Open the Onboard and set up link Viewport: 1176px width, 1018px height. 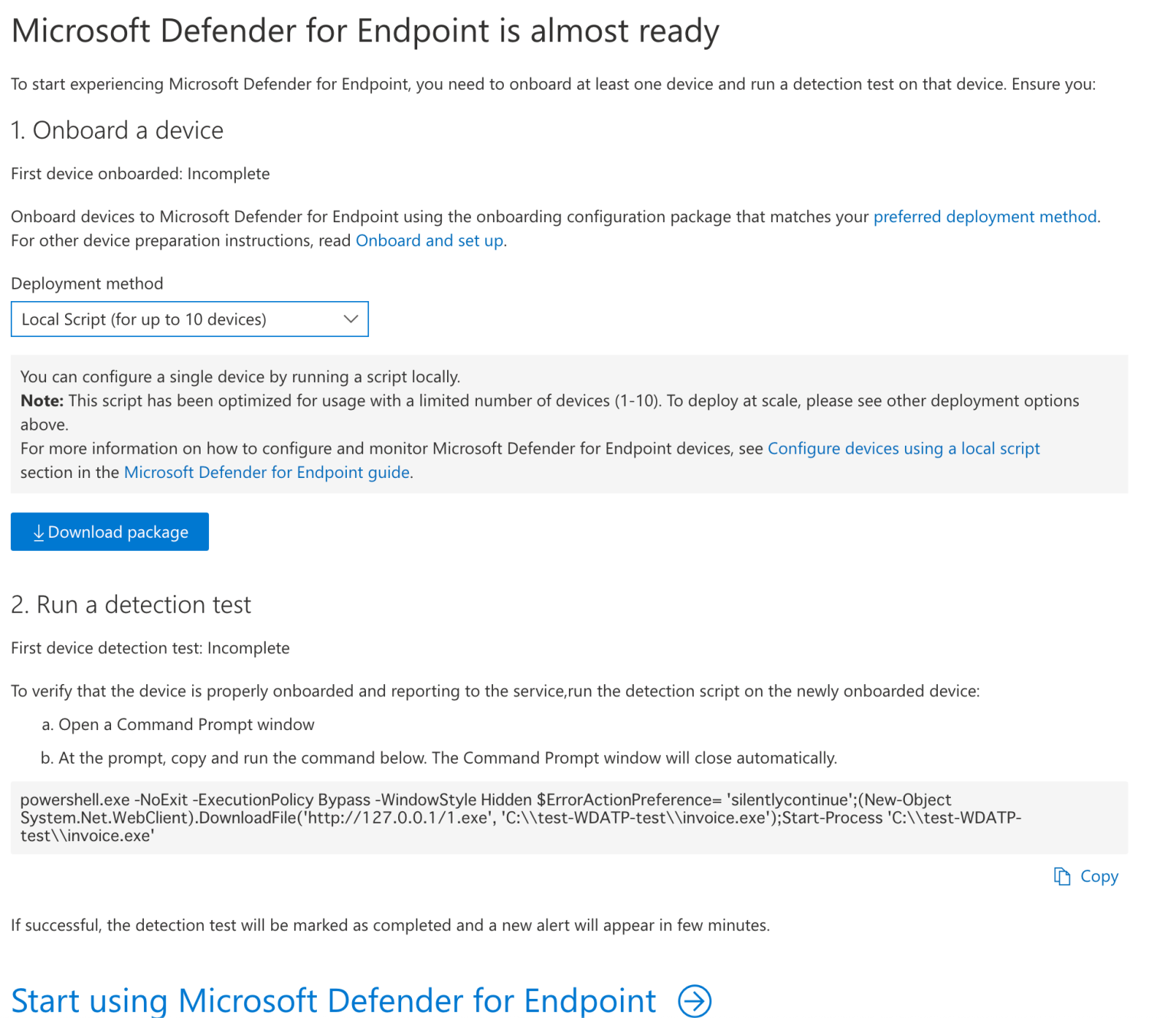point(429,241)
